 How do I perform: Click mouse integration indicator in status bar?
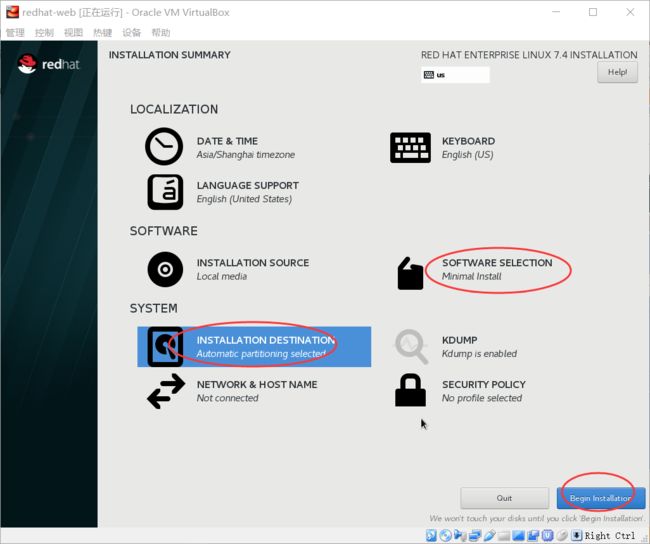coord(562,535)
